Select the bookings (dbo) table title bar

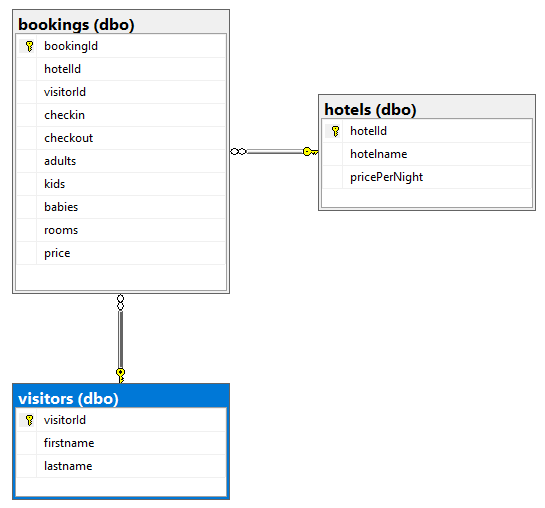(121, 23)
